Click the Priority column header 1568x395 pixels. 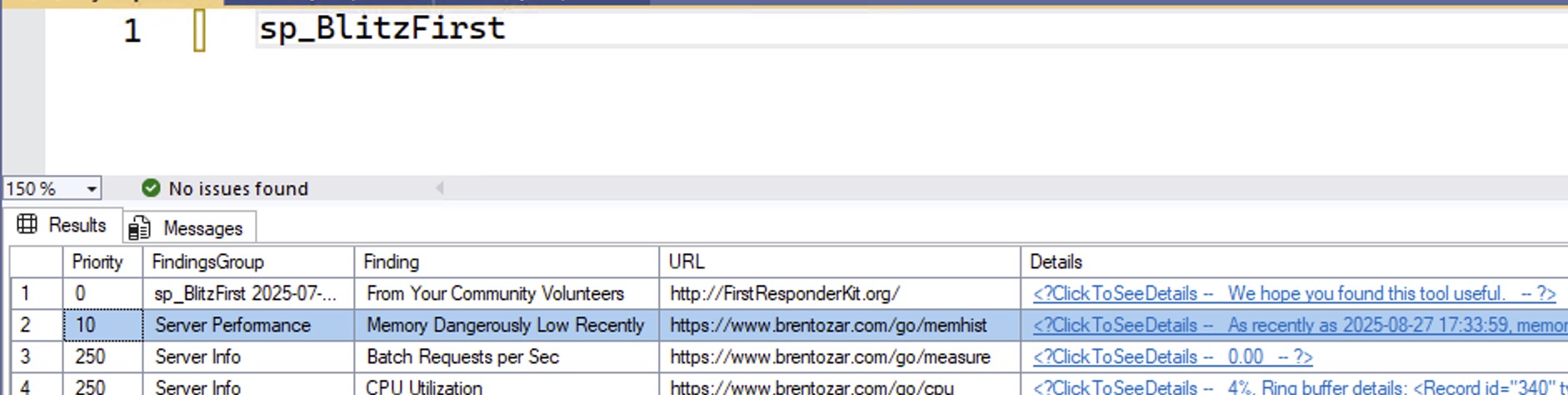(97, 262)
